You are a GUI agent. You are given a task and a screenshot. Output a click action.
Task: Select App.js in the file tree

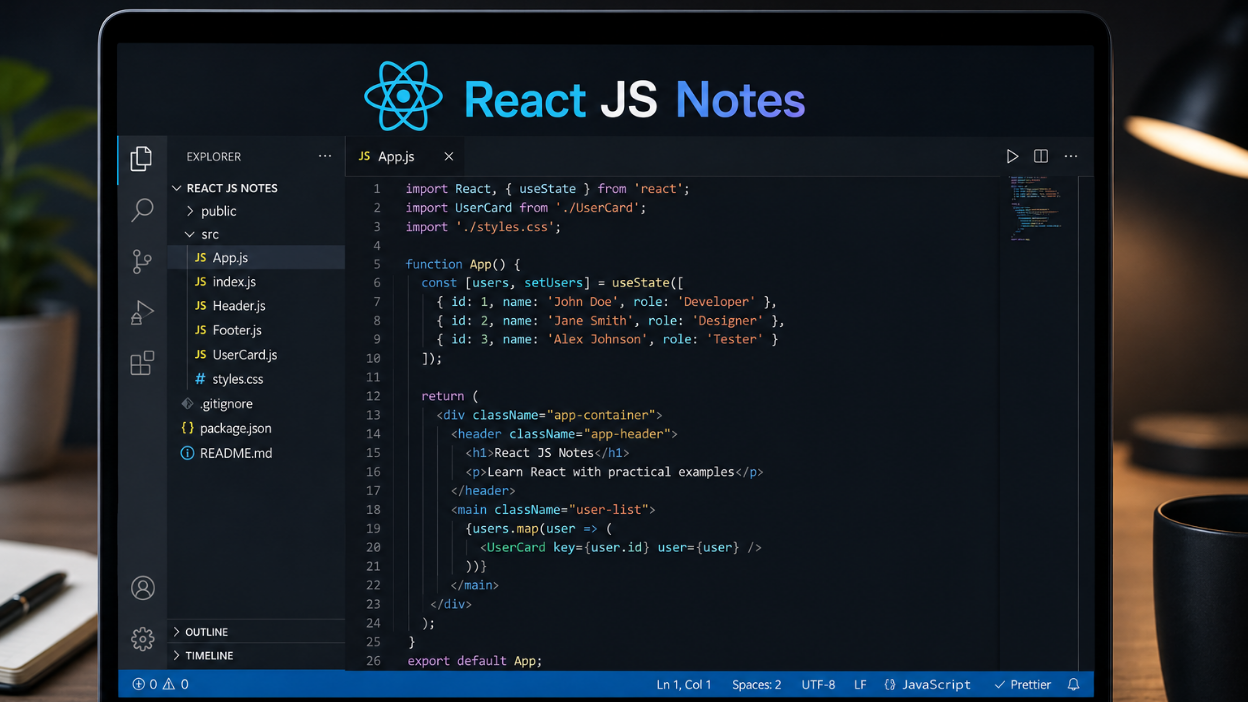pos(256,258)
